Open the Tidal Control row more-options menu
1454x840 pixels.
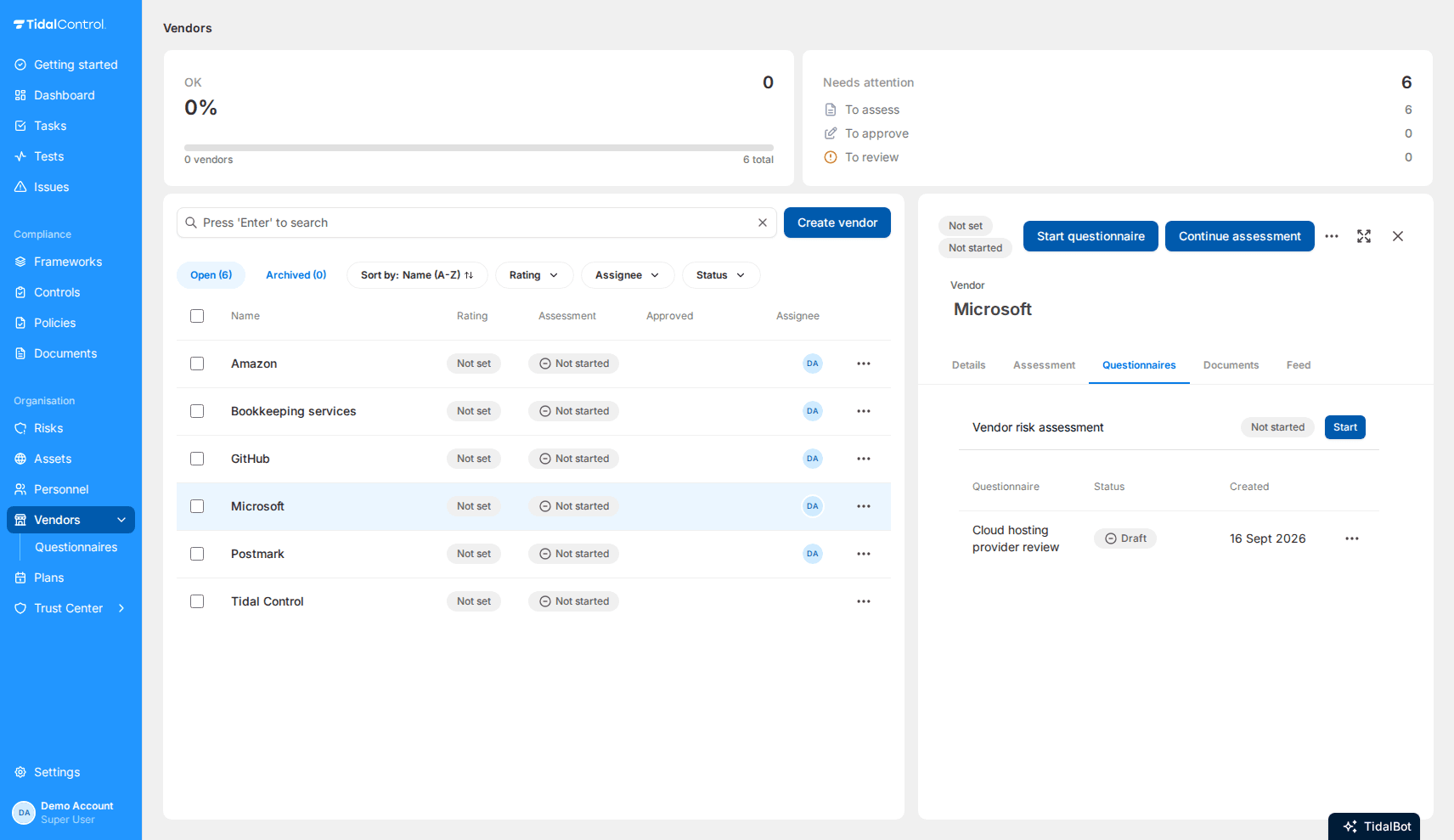pyautogui.click(x=864, y=601)
